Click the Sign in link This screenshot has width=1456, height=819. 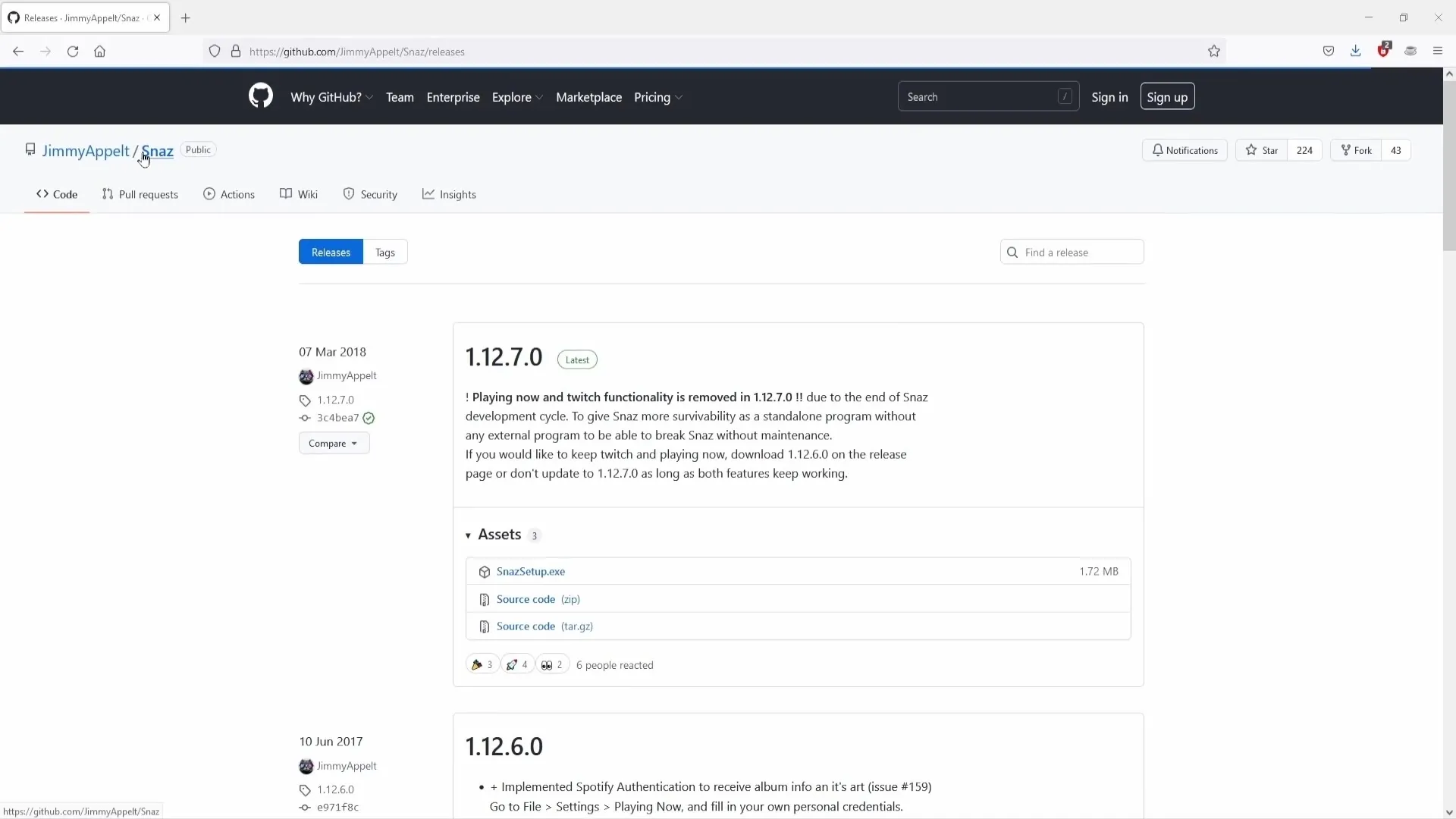[1109, 97]
